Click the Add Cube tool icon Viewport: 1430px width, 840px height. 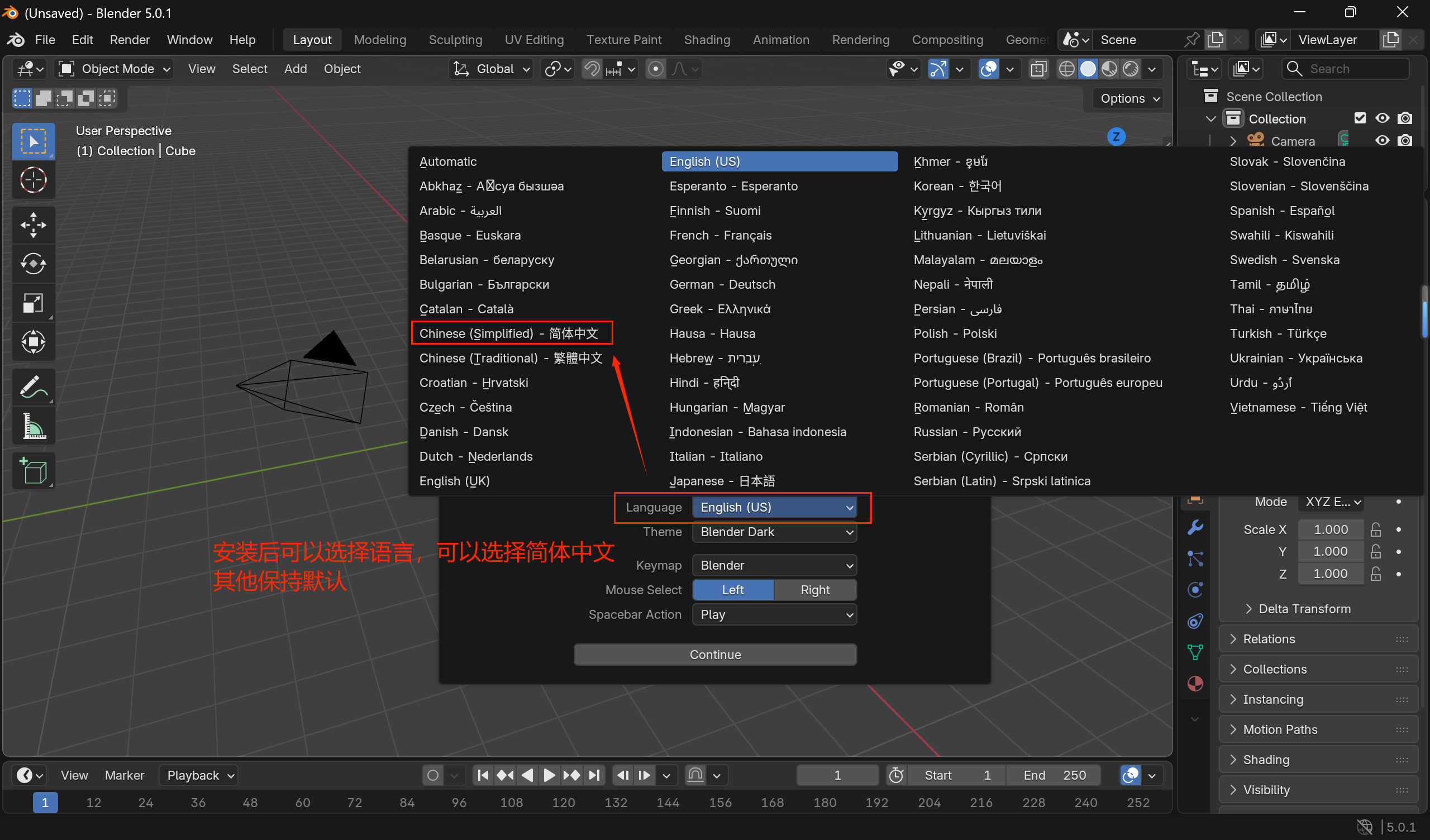[x=33, y=471]
